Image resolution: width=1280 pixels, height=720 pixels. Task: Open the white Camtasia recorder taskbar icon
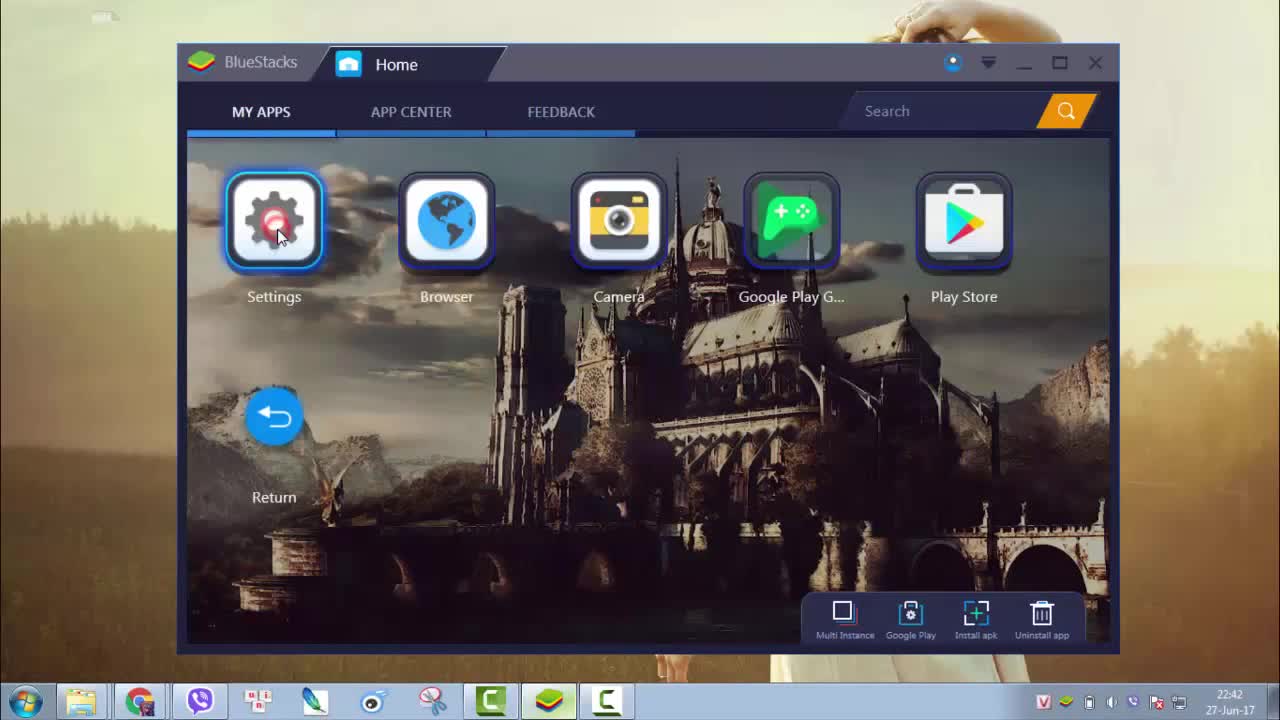coord(607,701)
